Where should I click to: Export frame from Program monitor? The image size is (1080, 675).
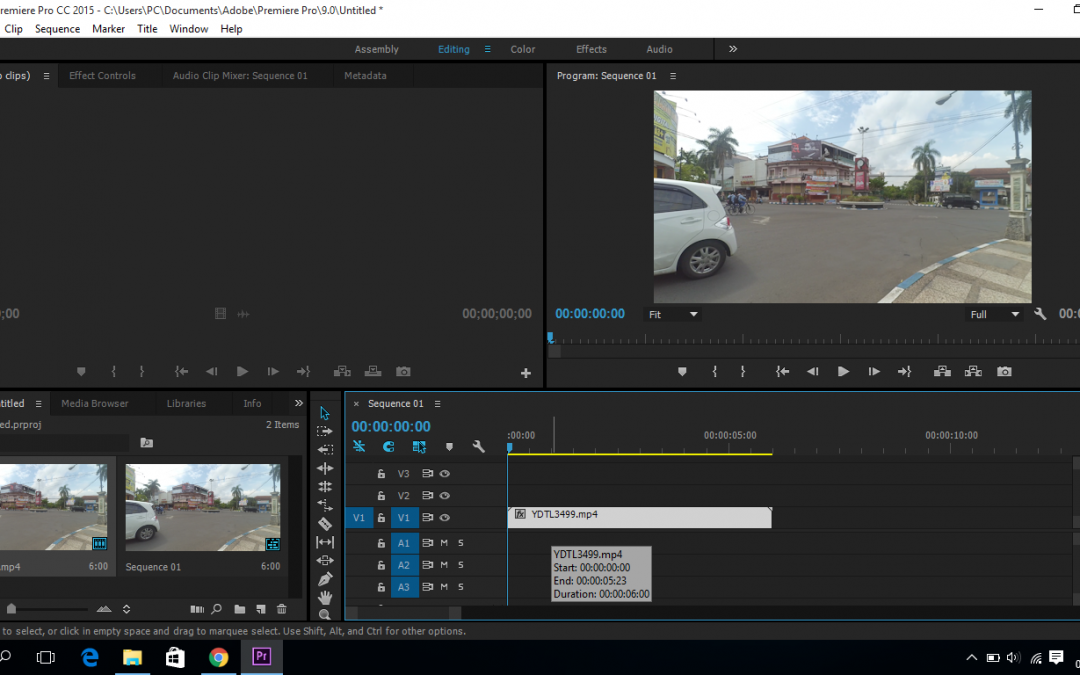point(1004,371)
